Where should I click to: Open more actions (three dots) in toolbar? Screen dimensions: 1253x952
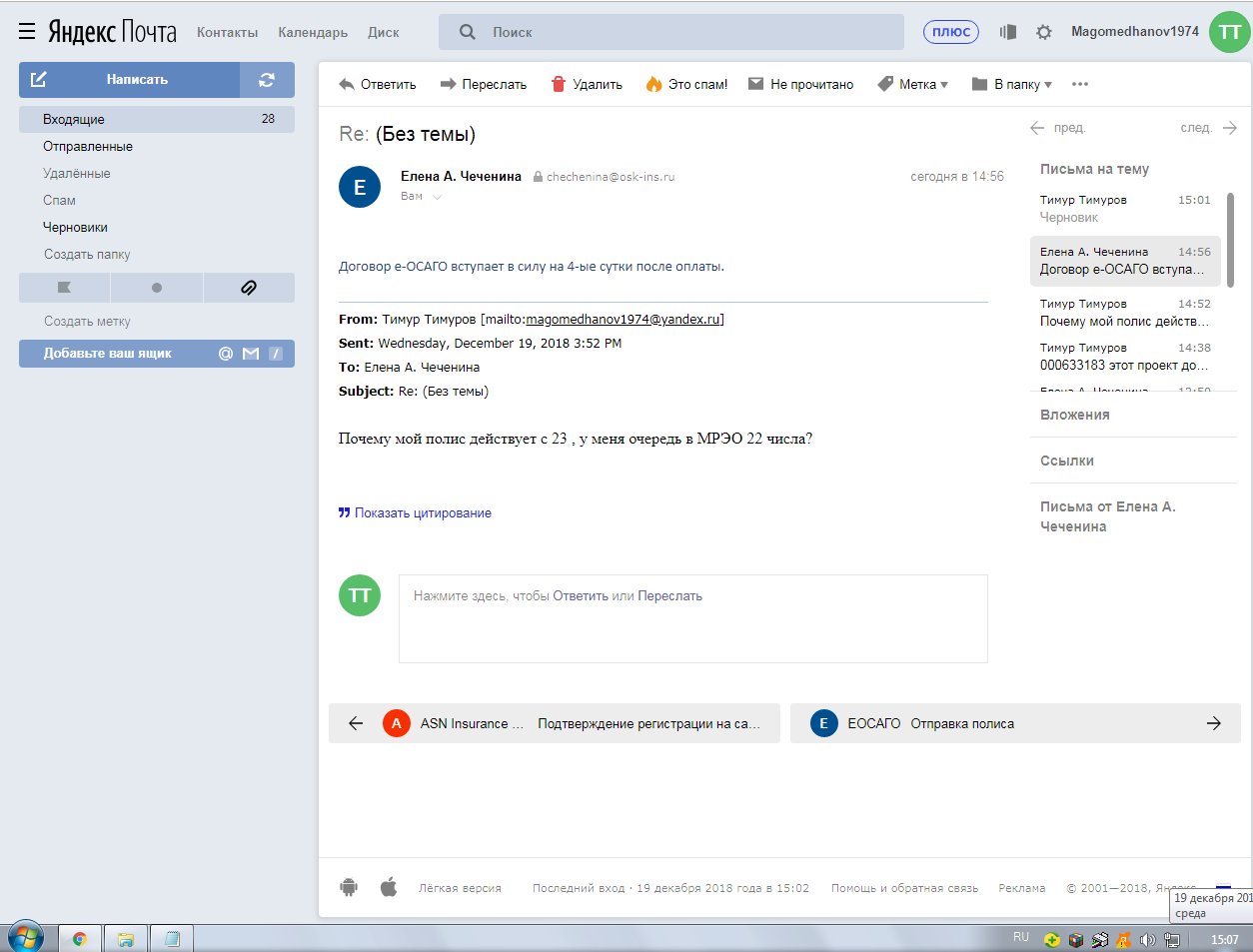[x=1080, y=84]
